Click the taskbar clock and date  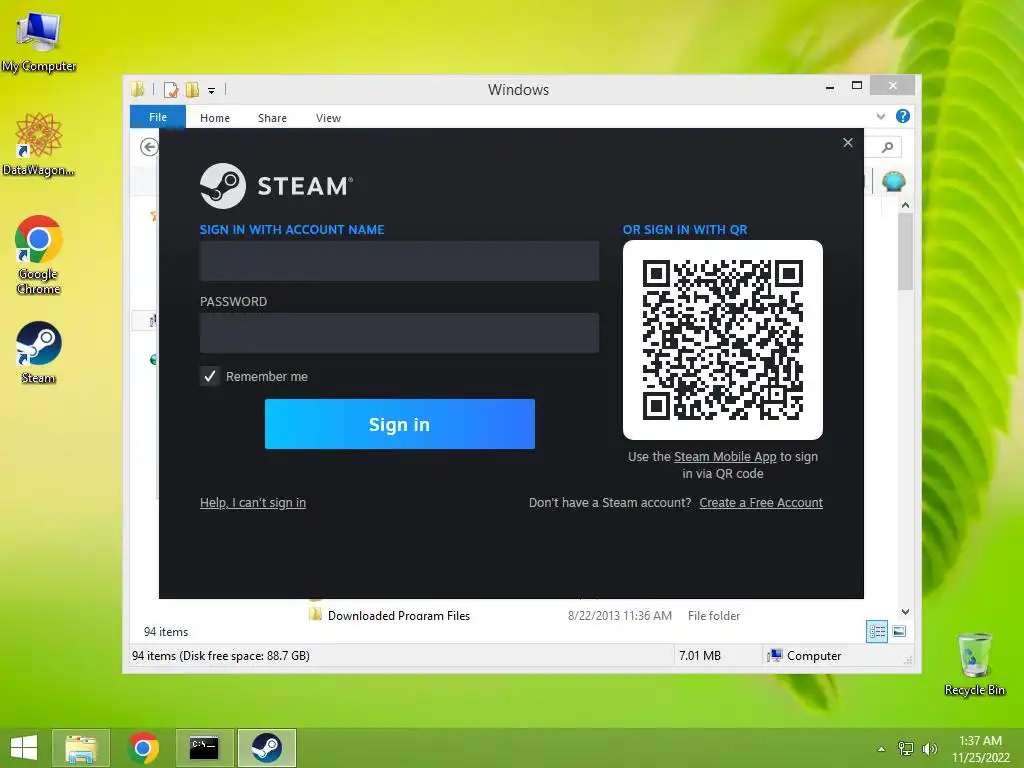coord(980,749)
